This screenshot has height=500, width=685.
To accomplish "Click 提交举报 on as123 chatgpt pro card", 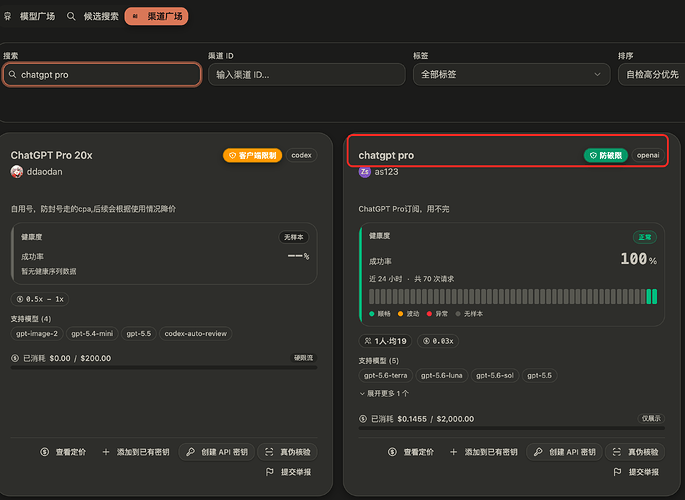I will [637, 472].
